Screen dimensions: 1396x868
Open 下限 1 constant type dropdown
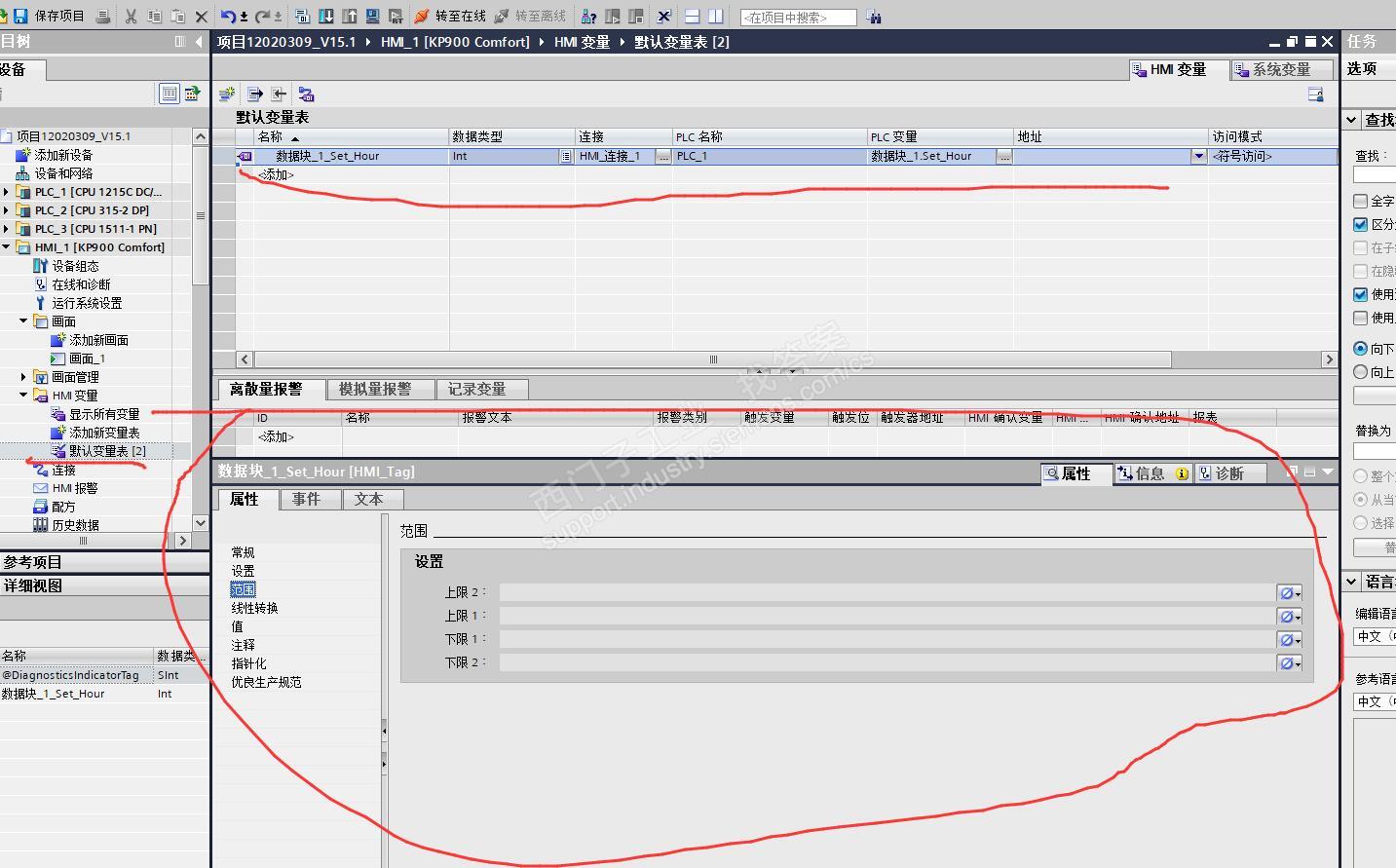coord(1289,639)
